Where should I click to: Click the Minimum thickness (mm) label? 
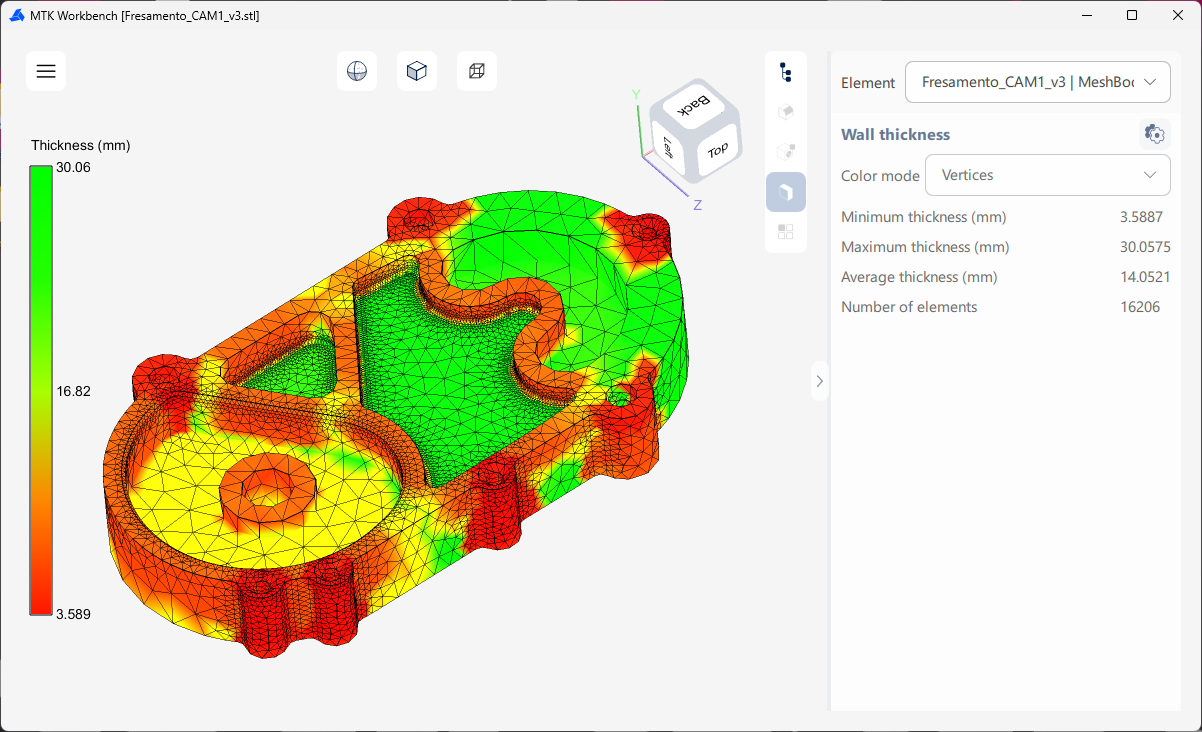(923, 217)
